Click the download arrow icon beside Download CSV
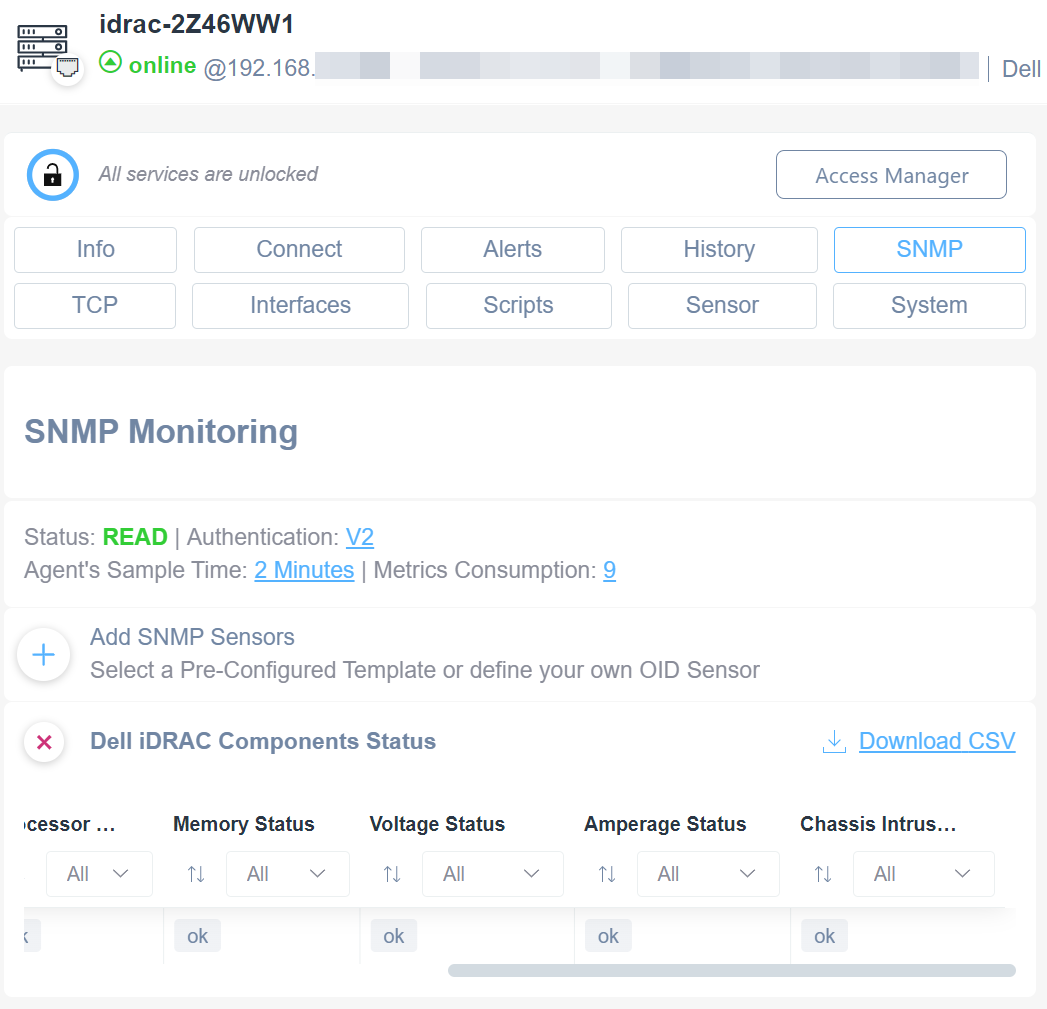This screenshot has width=1047, height=1009. [834, 741]
